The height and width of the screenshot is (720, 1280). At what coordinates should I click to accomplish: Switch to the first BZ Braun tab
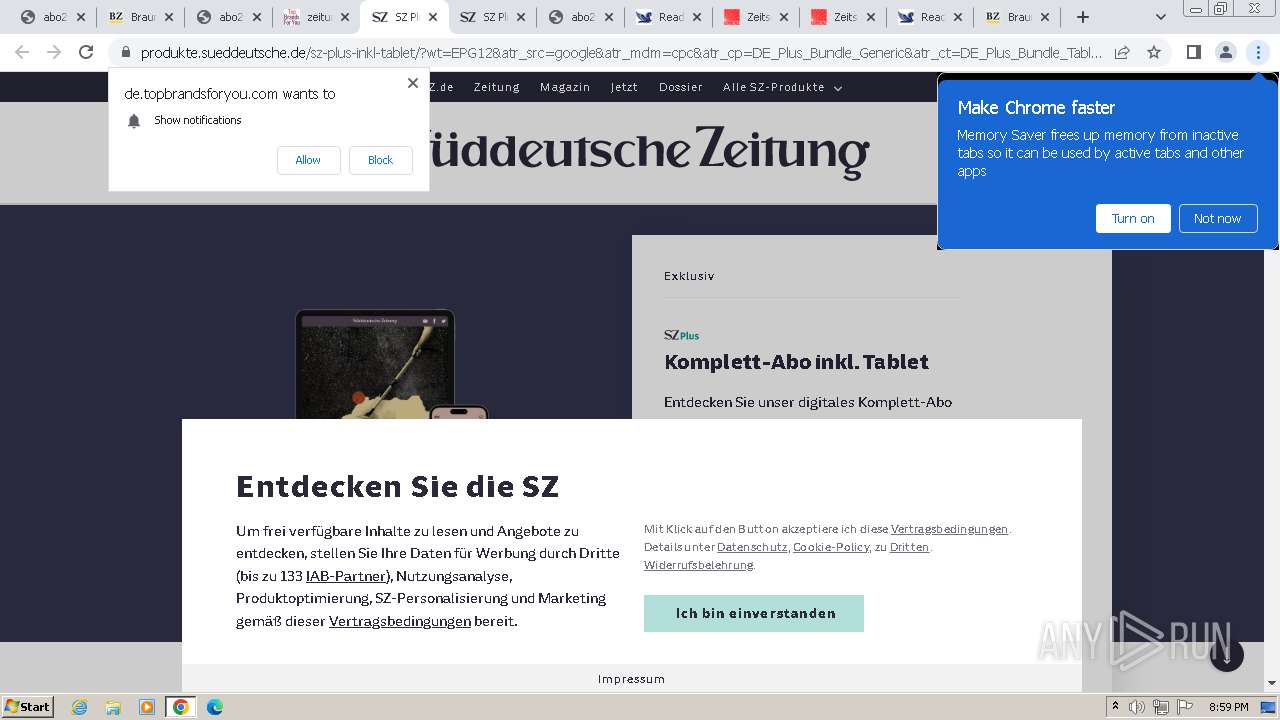coord(133,17)
